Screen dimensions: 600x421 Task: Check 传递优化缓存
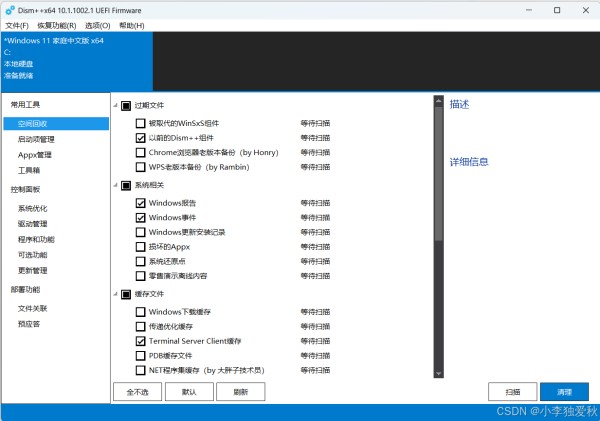point(140,326)
